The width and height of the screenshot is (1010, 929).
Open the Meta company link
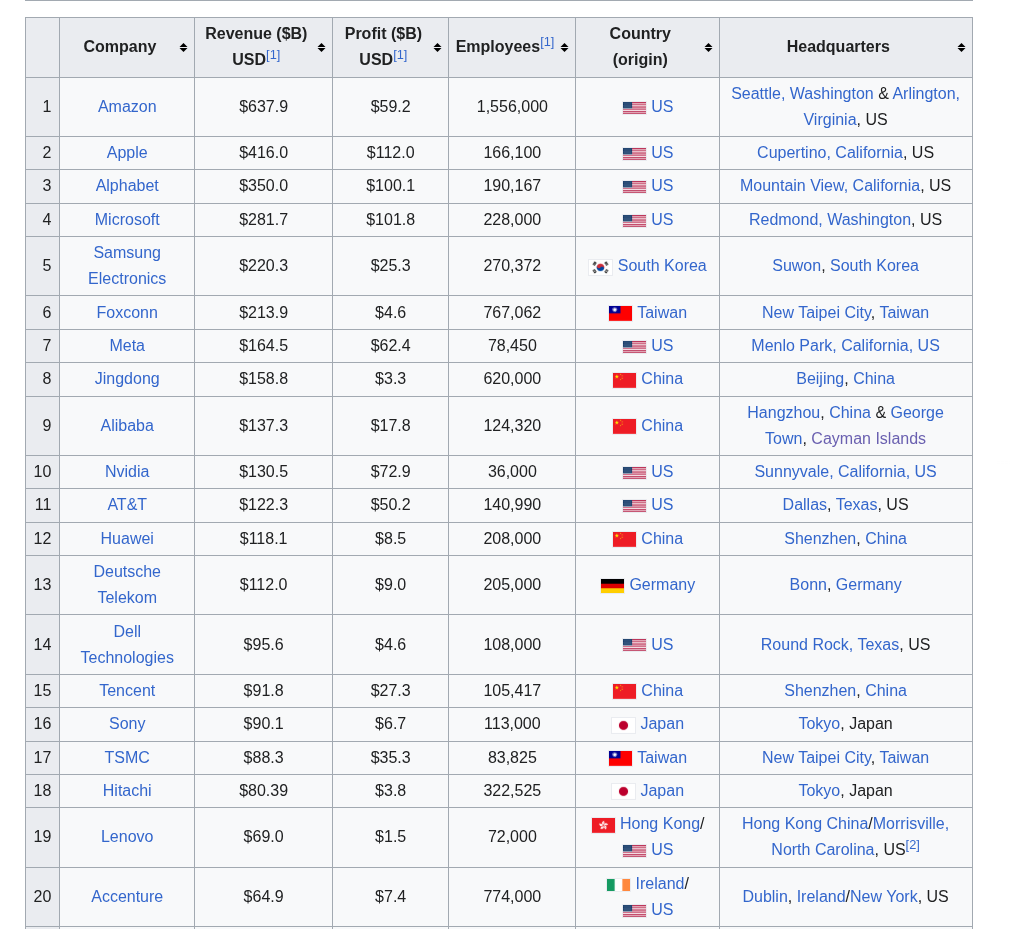pyautogui.click(x=127, y=345)
